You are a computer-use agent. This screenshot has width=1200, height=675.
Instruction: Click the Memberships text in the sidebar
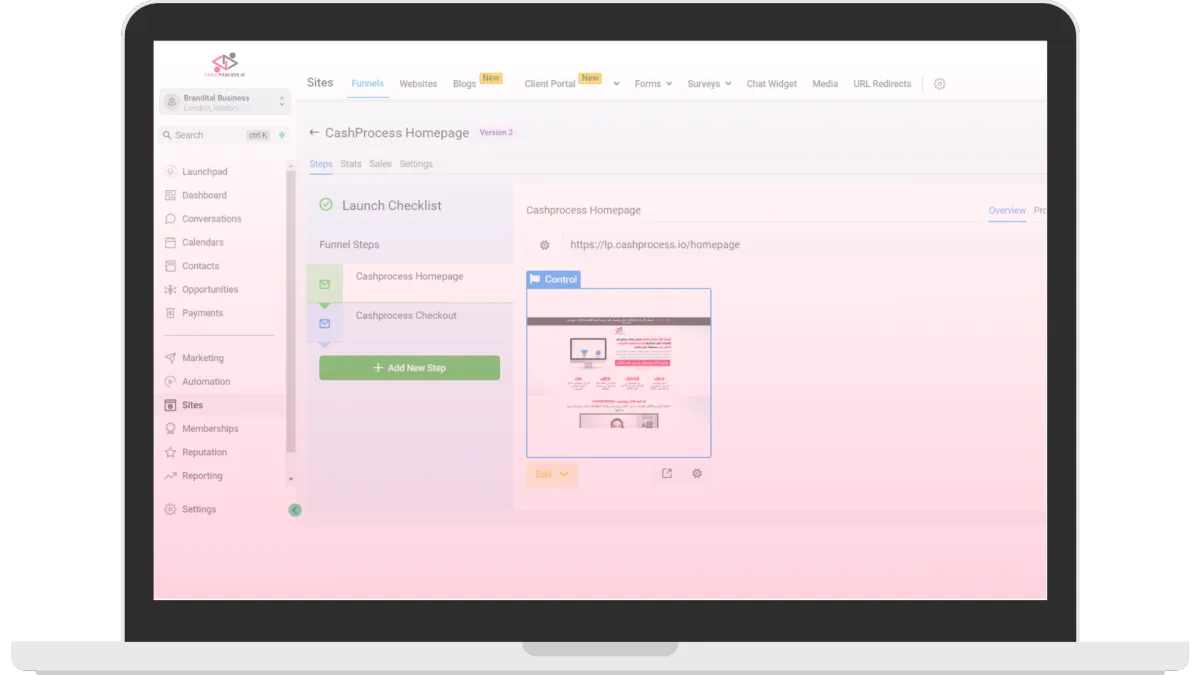tap(210, 429)
